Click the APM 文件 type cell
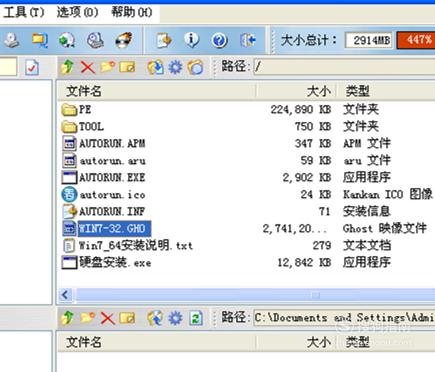This screenshot has height=372, width=435. coord(367,144)
